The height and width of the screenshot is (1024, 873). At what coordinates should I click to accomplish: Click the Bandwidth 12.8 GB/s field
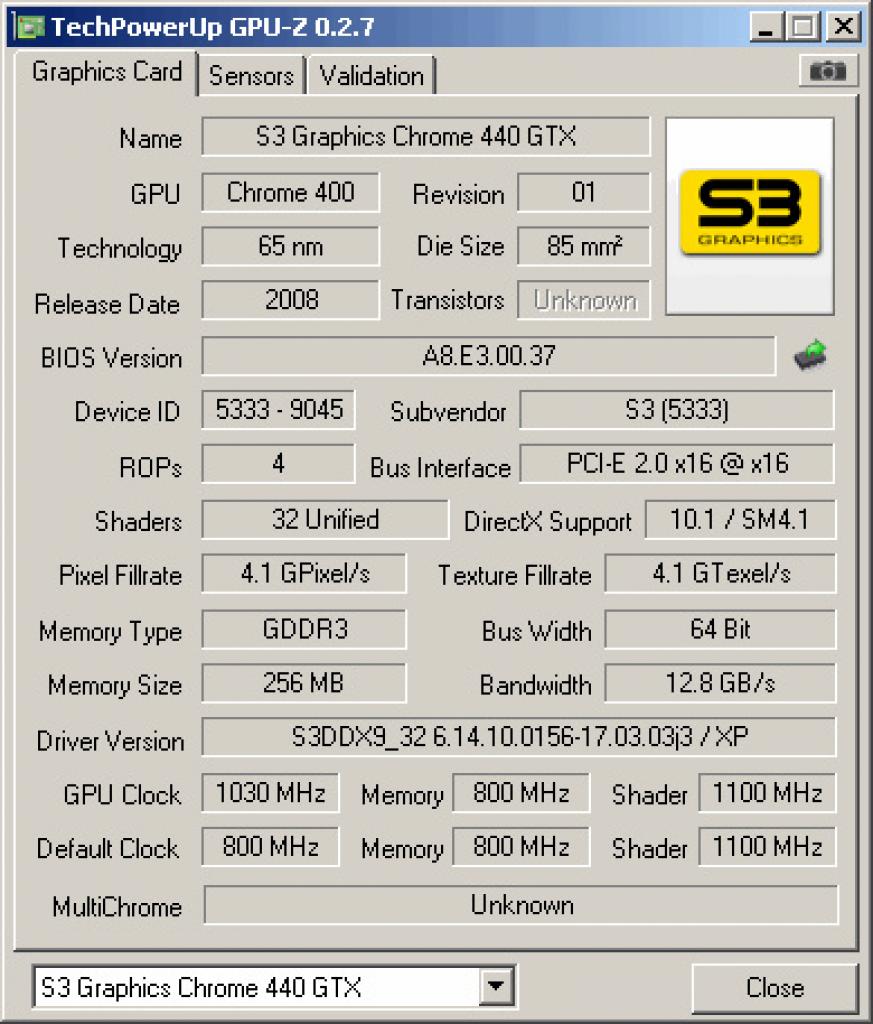coord(720,683)
